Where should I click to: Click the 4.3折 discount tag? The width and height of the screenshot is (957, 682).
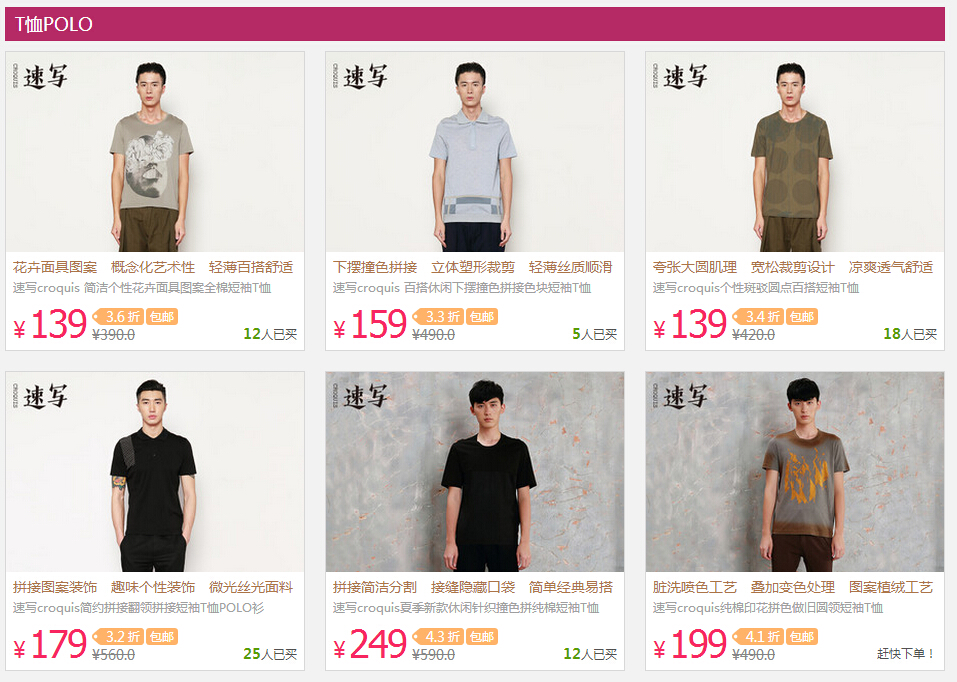coord(438,637)
